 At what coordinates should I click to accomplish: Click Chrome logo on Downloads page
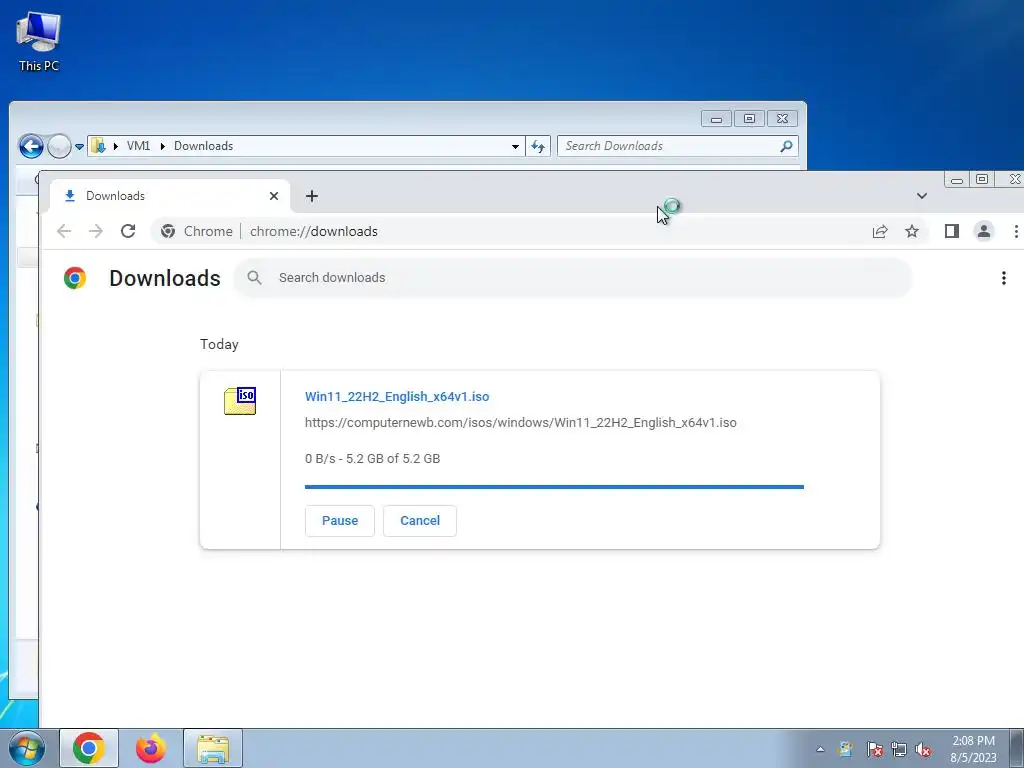click(75, 278)
